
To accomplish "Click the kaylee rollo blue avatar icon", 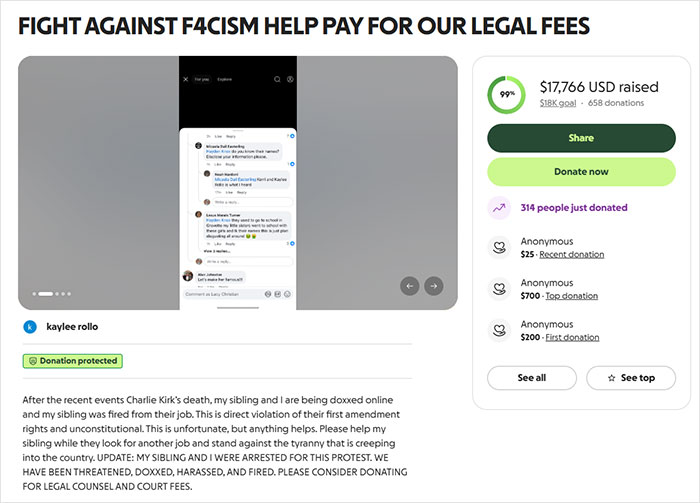I will [30, 327].
